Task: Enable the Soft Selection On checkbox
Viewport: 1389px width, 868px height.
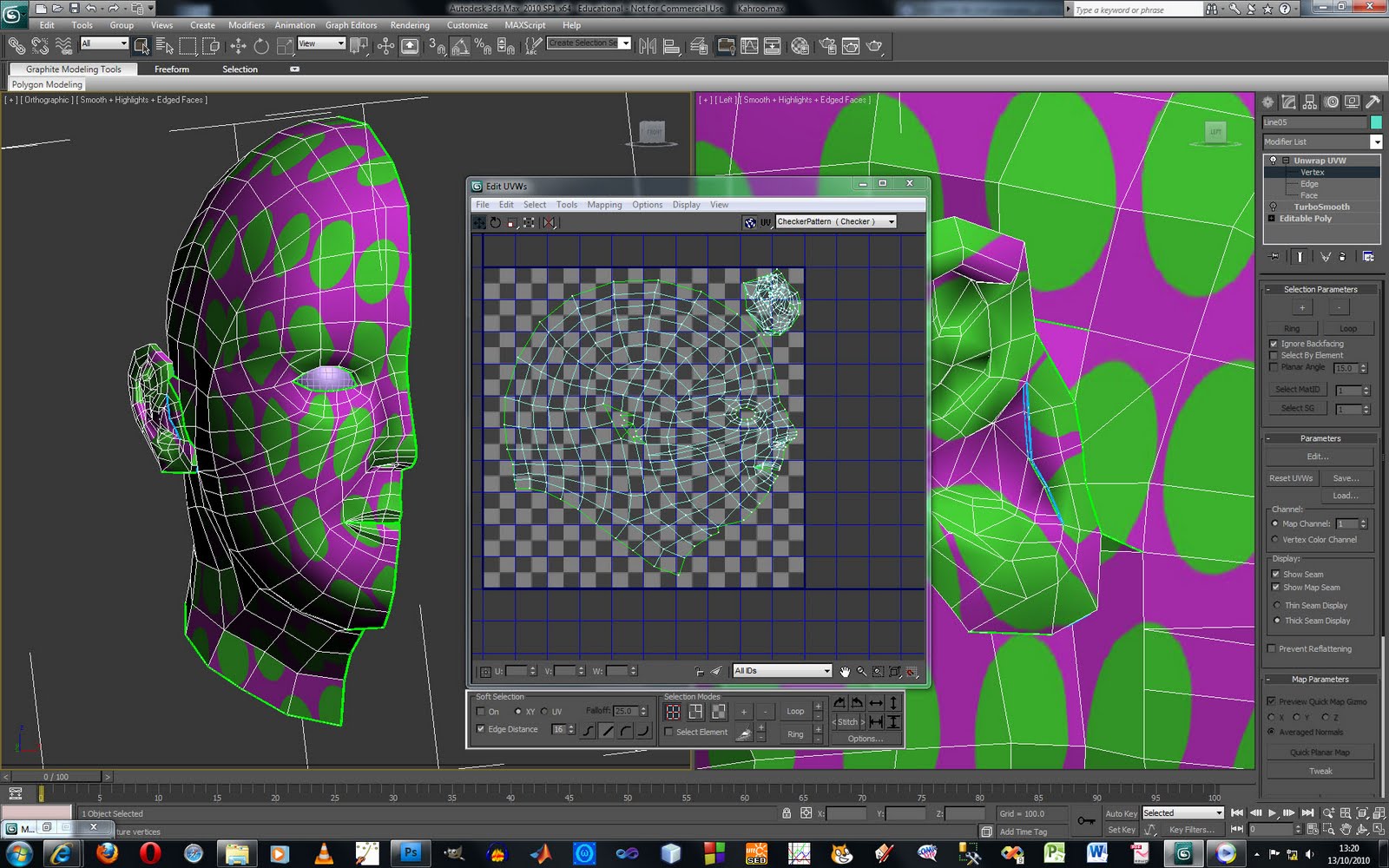Action: [483, 712]
